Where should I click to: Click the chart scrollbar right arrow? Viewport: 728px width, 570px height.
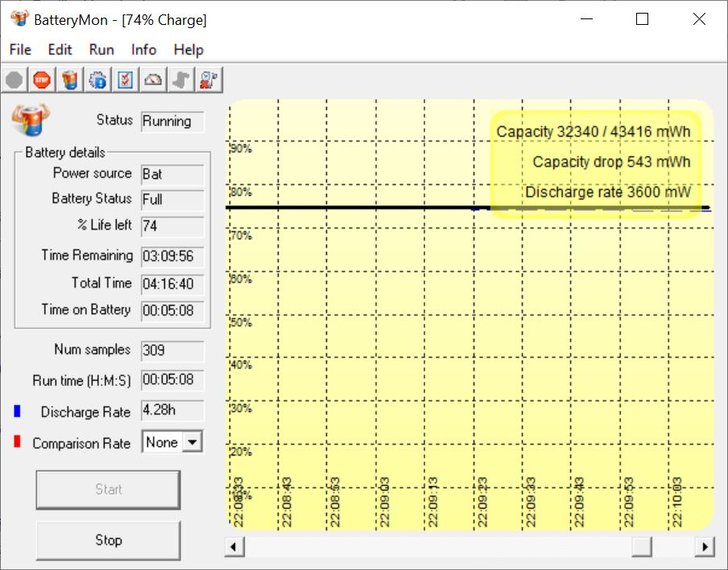(704, 547)
